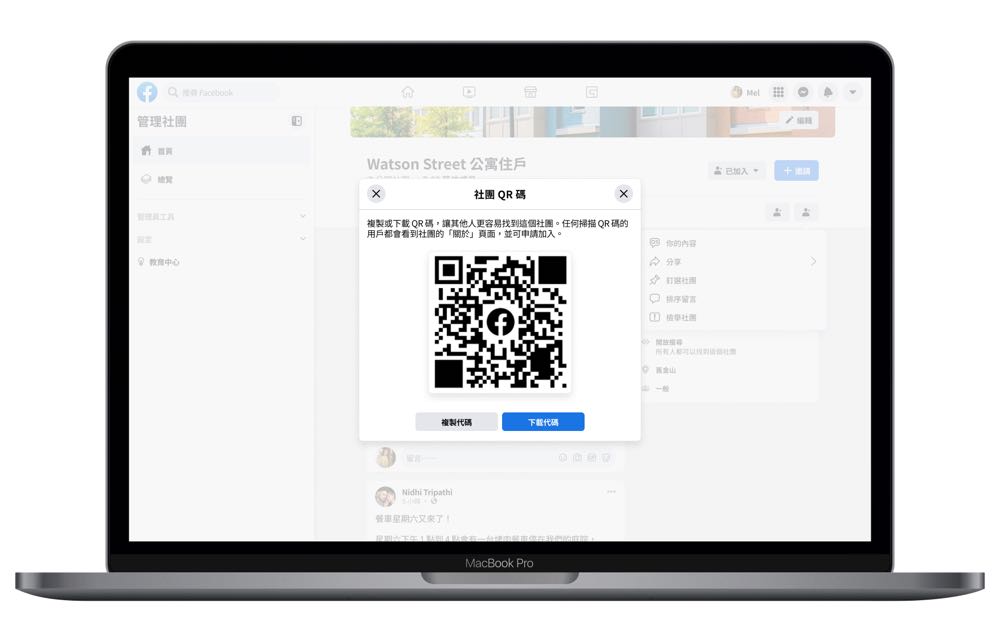Open the 分享 share menu entry
This screenshot has width=1000, height=619.
click(666, 262)
